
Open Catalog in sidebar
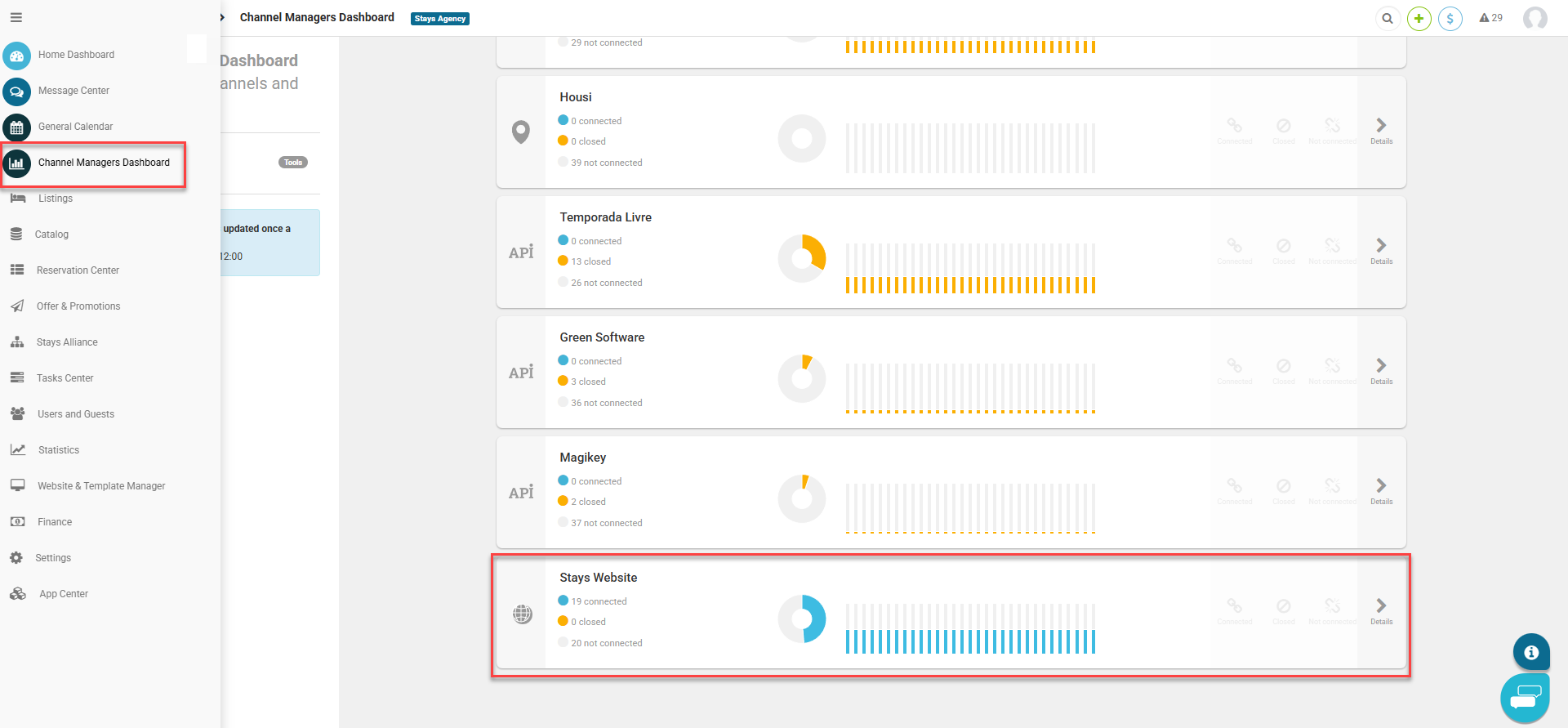(x=51, y=234)
